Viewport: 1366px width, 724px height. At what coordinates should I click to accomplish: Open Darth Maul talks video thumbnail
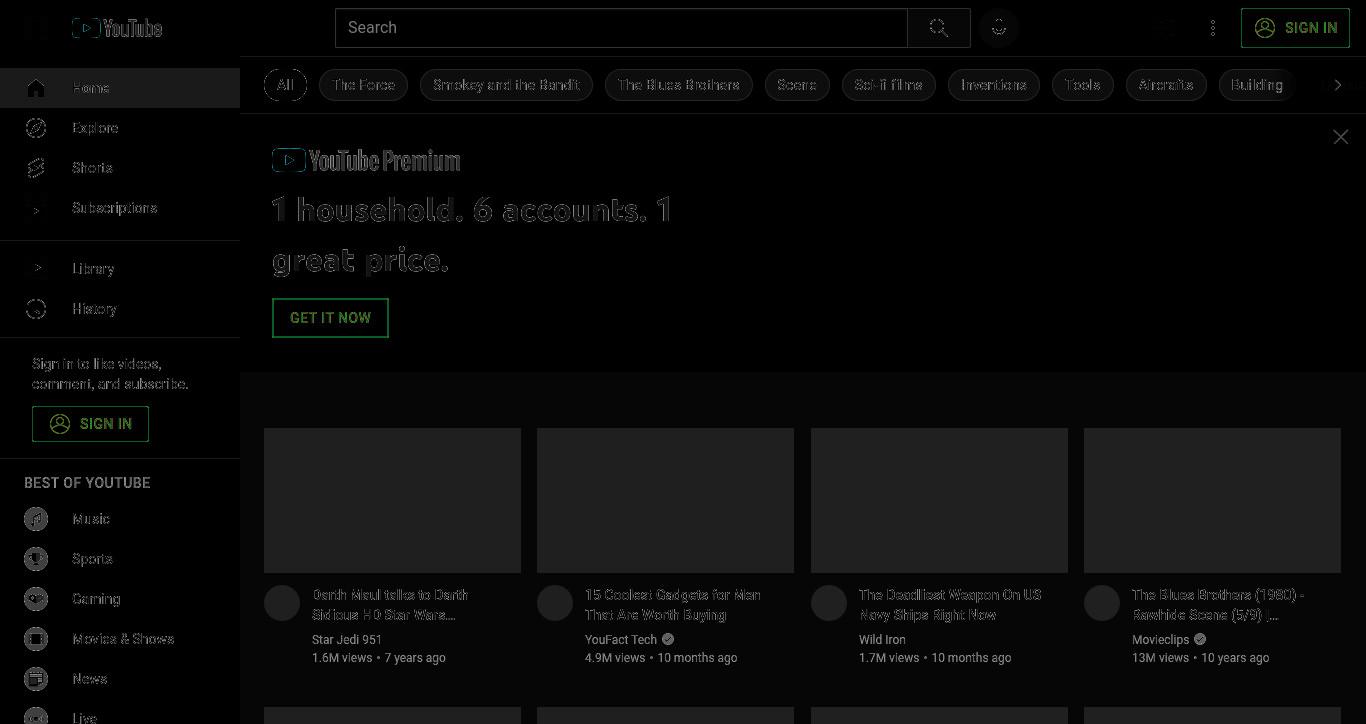392,500
